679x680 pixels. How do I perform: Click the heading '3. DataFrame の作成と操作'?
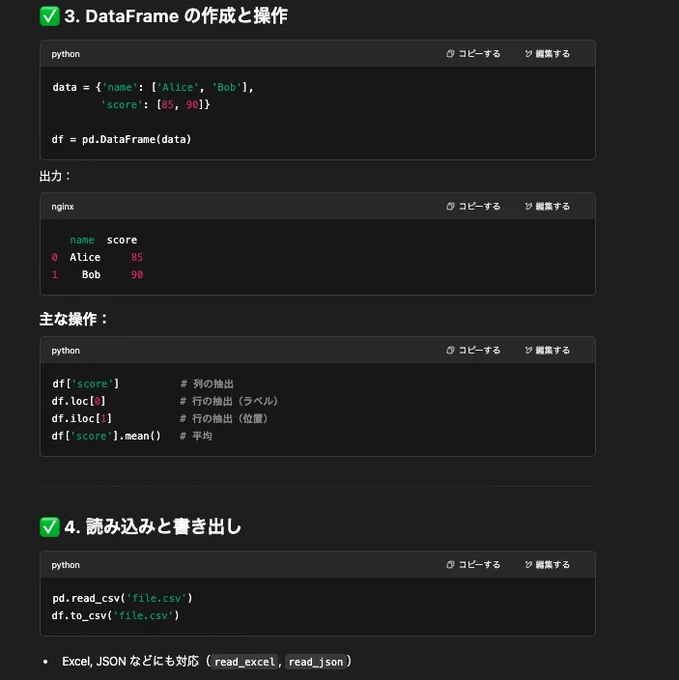click(176, 16)
